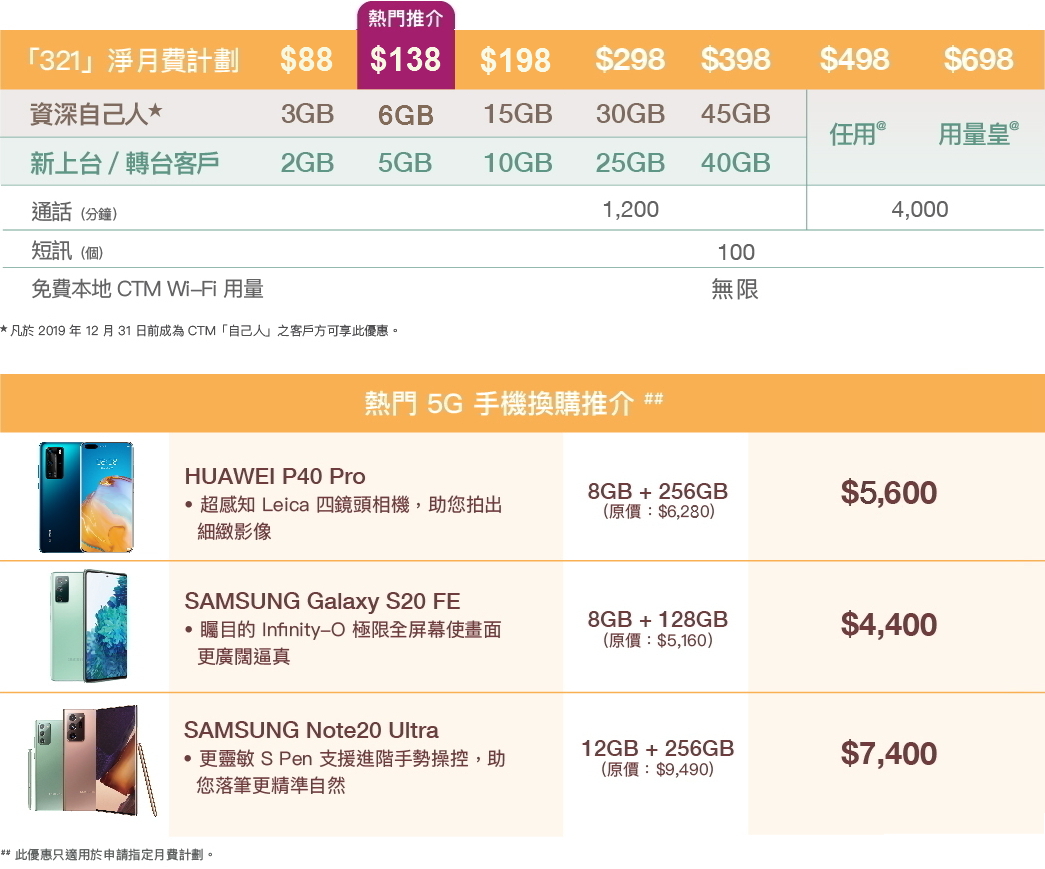
Task: Open the SAMSUNG Galaxy S20 FE title
Action: [322, 600]
